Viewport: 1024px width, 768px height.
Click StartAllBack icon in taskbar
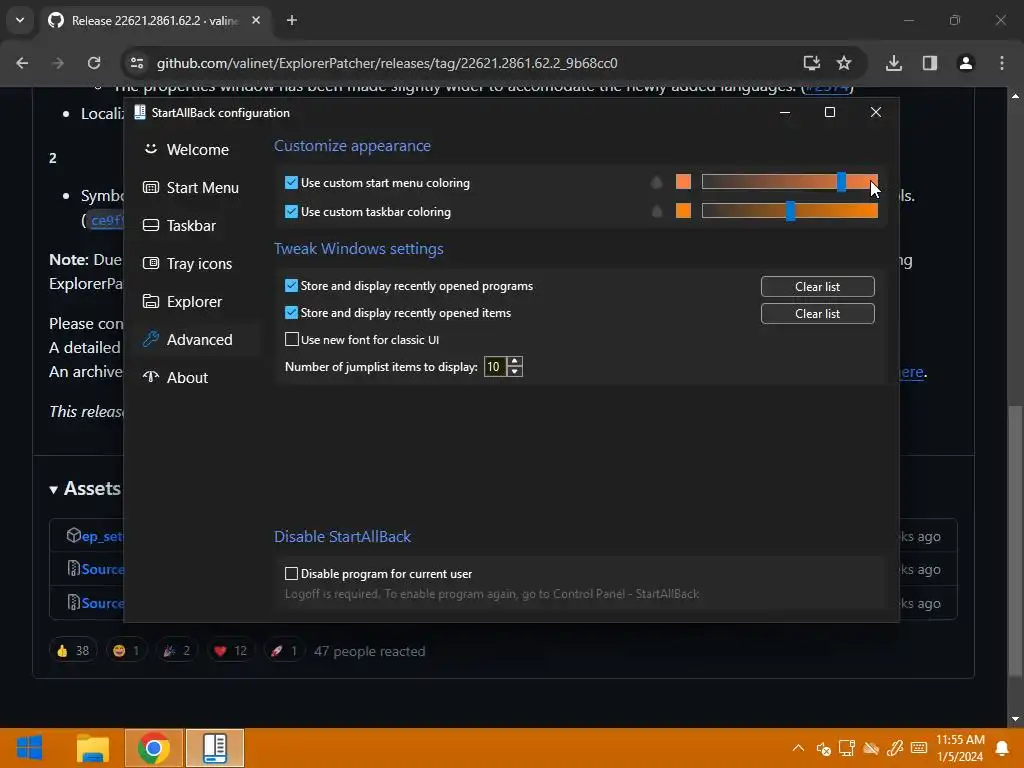pyautogui.click(x=215, y=748)
